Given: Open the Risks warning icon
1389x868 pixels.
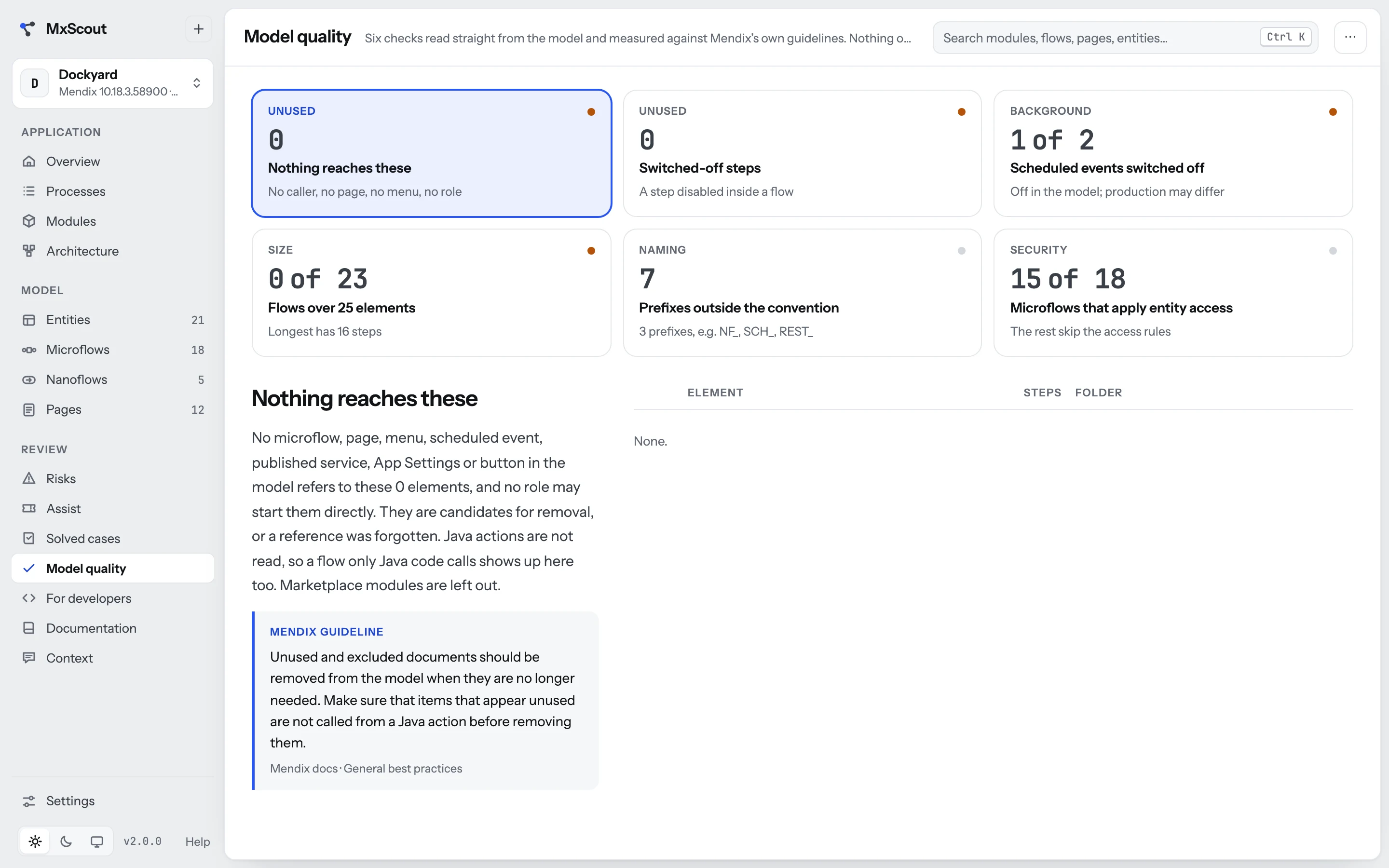Looking at the screenshot, I should [29, 478].
